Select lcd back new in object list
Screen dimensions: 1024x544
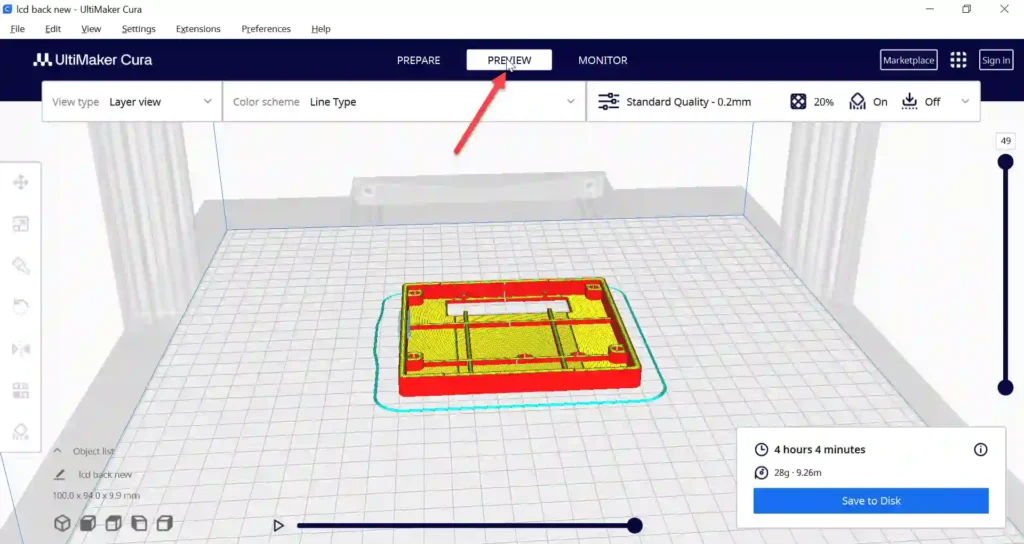point(104,474)
